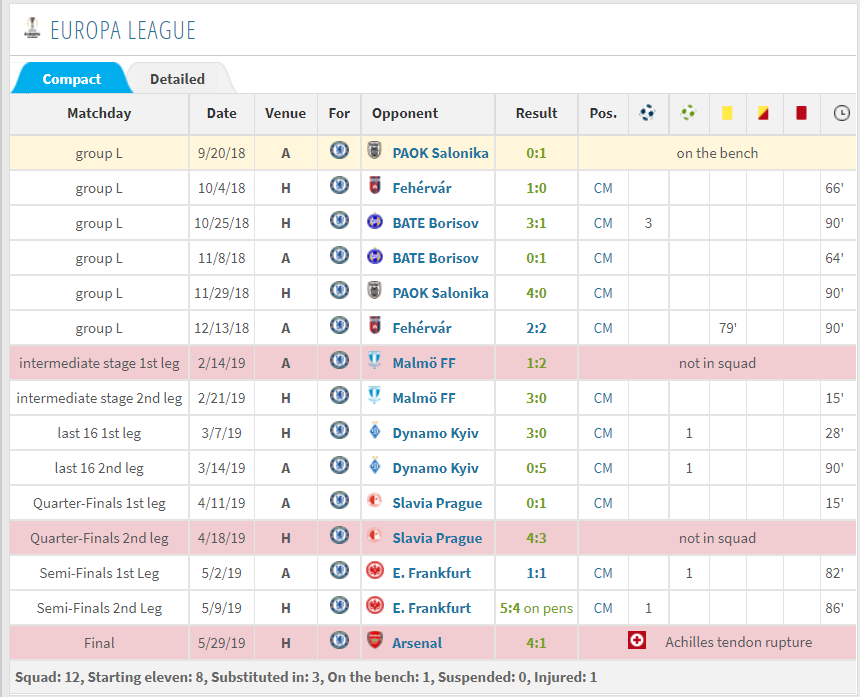Viewport: 860px width, 697px height.
Task: Click E. Frankfurt crest in 5/9/19 row
Action: coord(375,606)
